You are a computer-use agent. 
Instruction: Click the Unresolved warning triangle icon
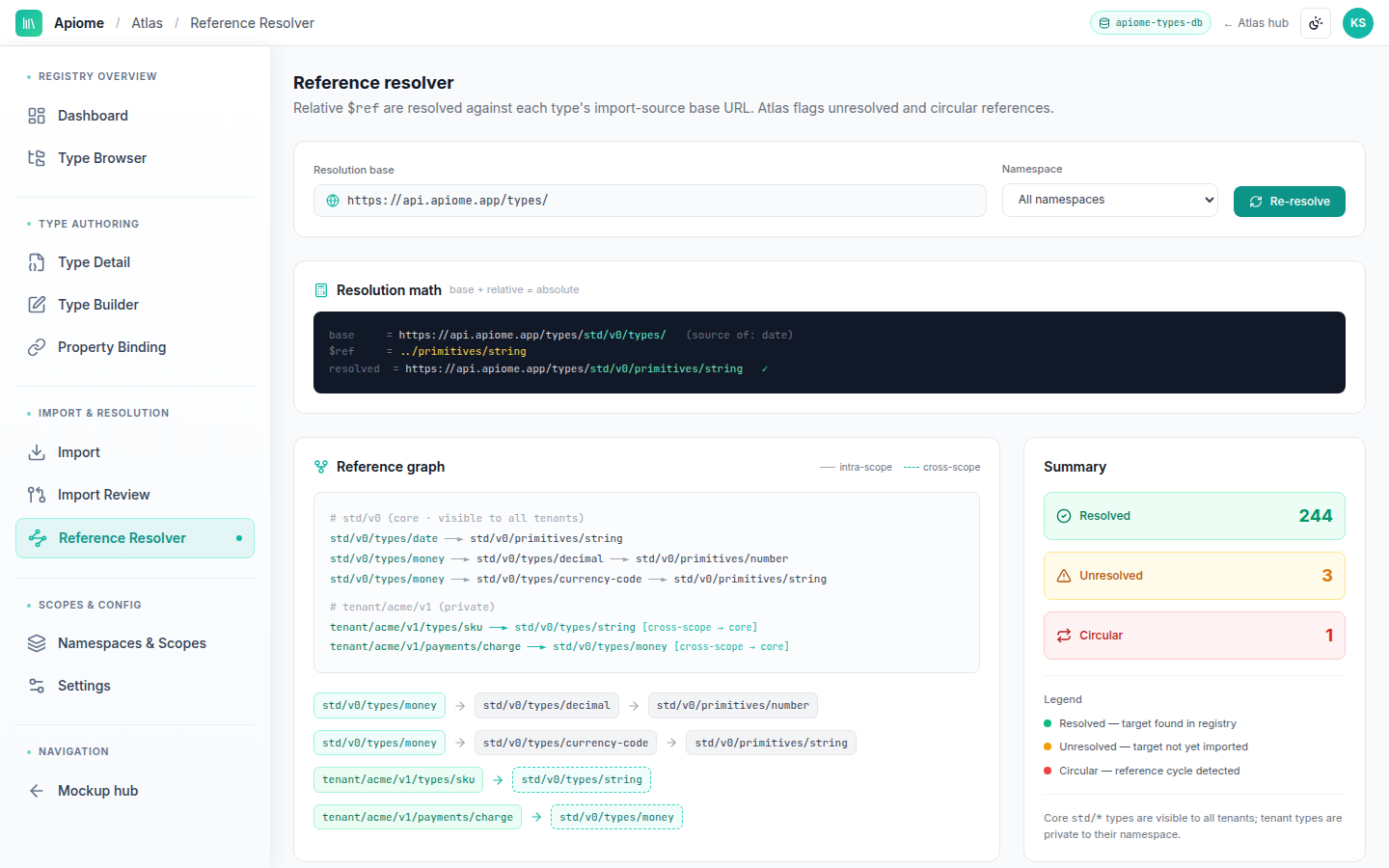click(x=1064, y=576)
